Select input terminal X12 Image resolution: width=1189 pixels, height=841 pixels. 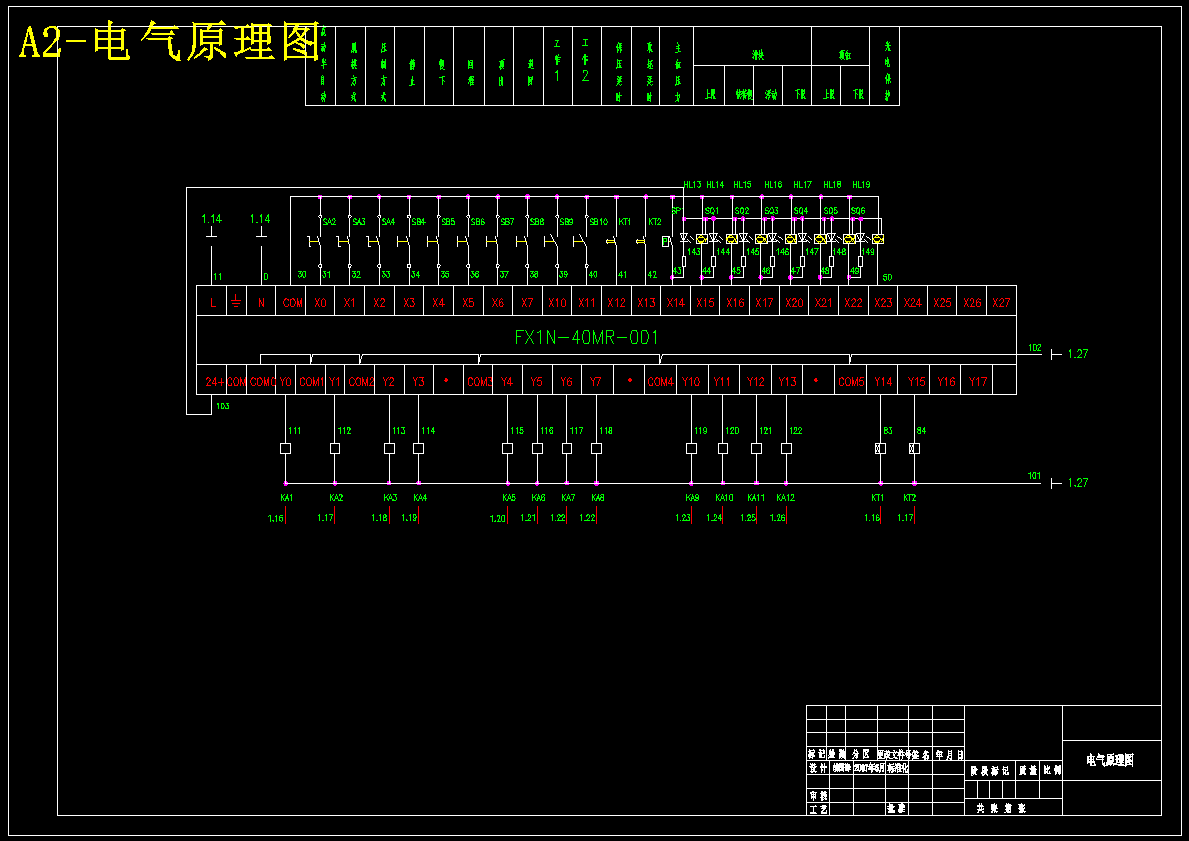[616, 303]
